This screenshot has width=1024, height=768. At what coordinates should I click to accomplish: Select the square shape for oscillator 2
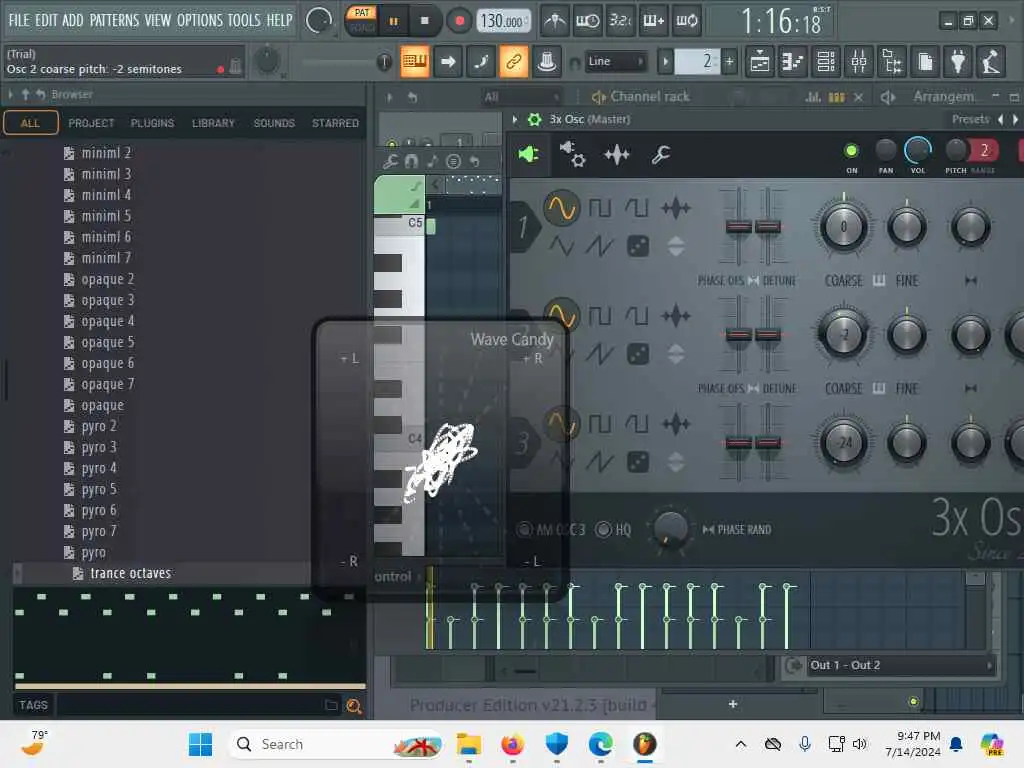pos(600,316)
